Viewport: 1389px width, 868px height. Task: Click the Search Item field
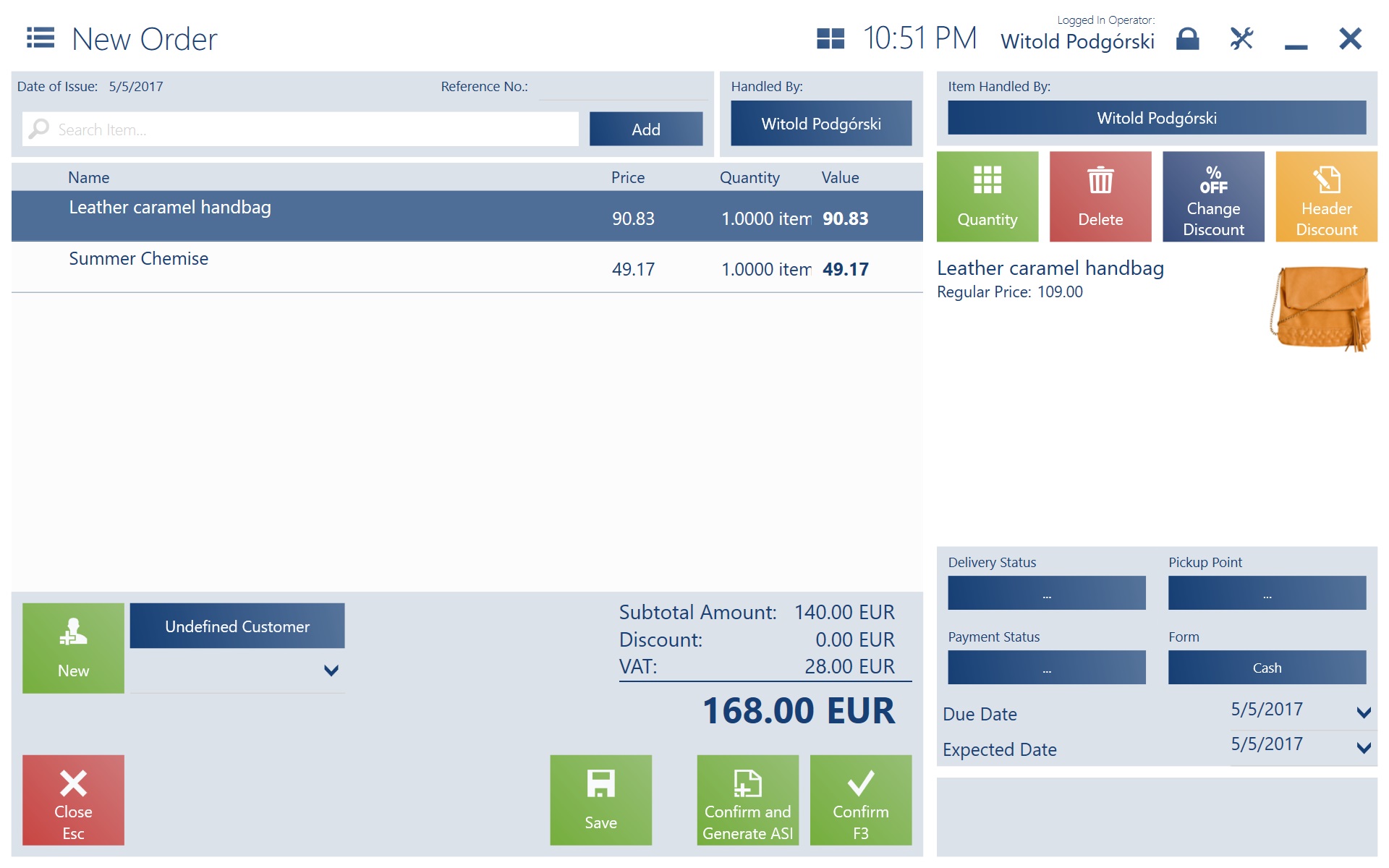pos(311,129)
